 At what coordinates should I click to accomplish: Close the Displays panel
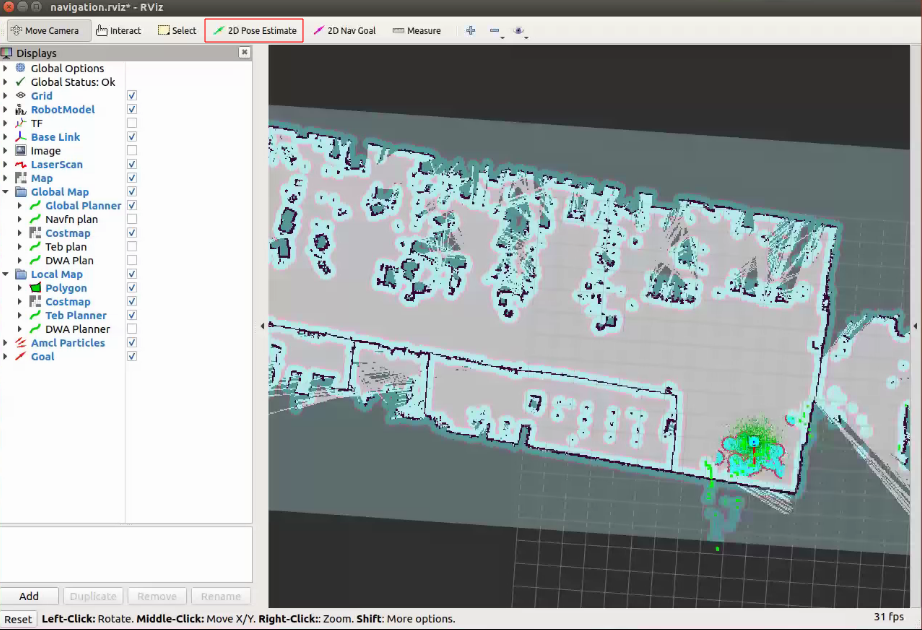pyautogui.click(x=244, y=52)
